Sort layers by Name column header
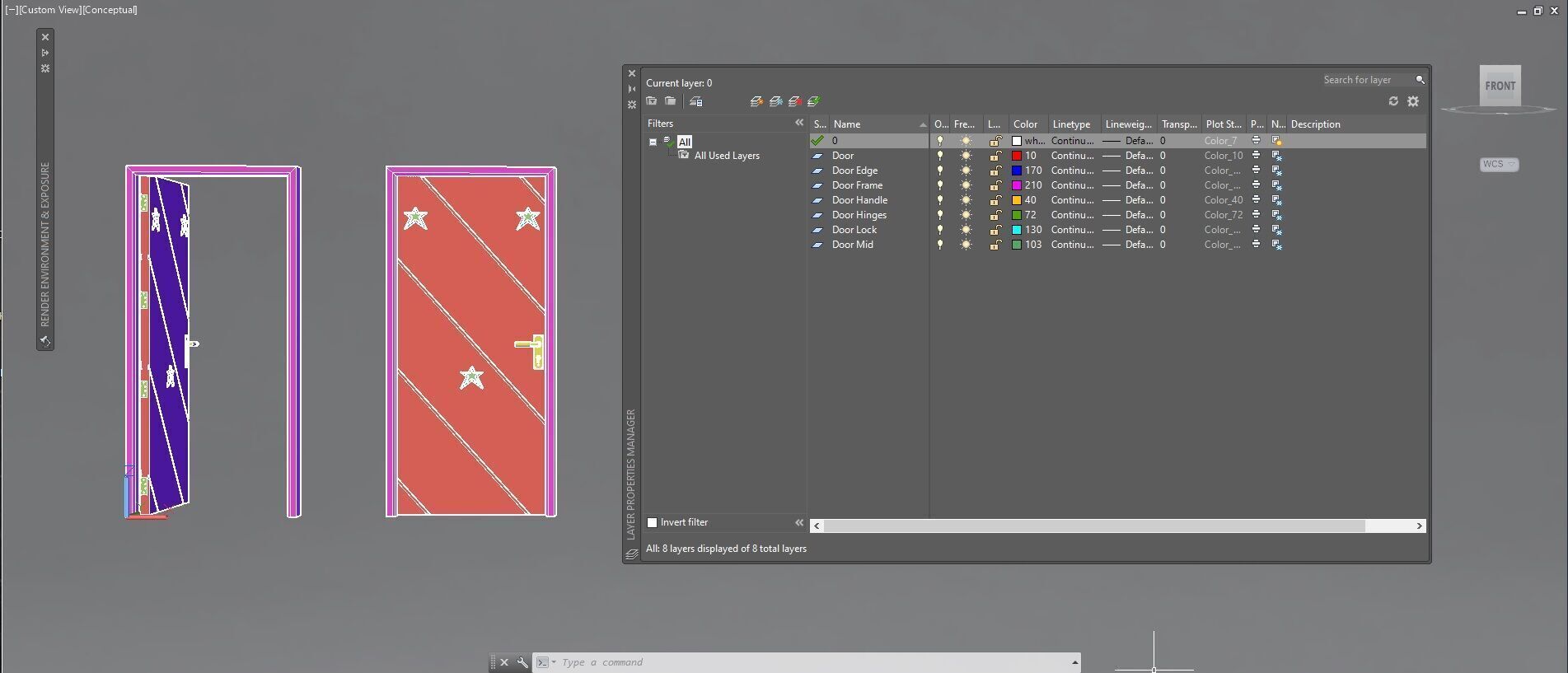1568x673 pixels. pyautogui.click(x=878, y=124)
